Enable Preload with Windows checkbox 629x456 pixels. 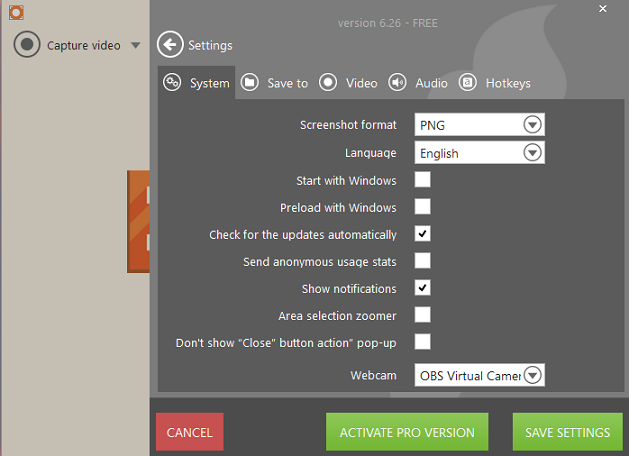(x=422, y=207)
